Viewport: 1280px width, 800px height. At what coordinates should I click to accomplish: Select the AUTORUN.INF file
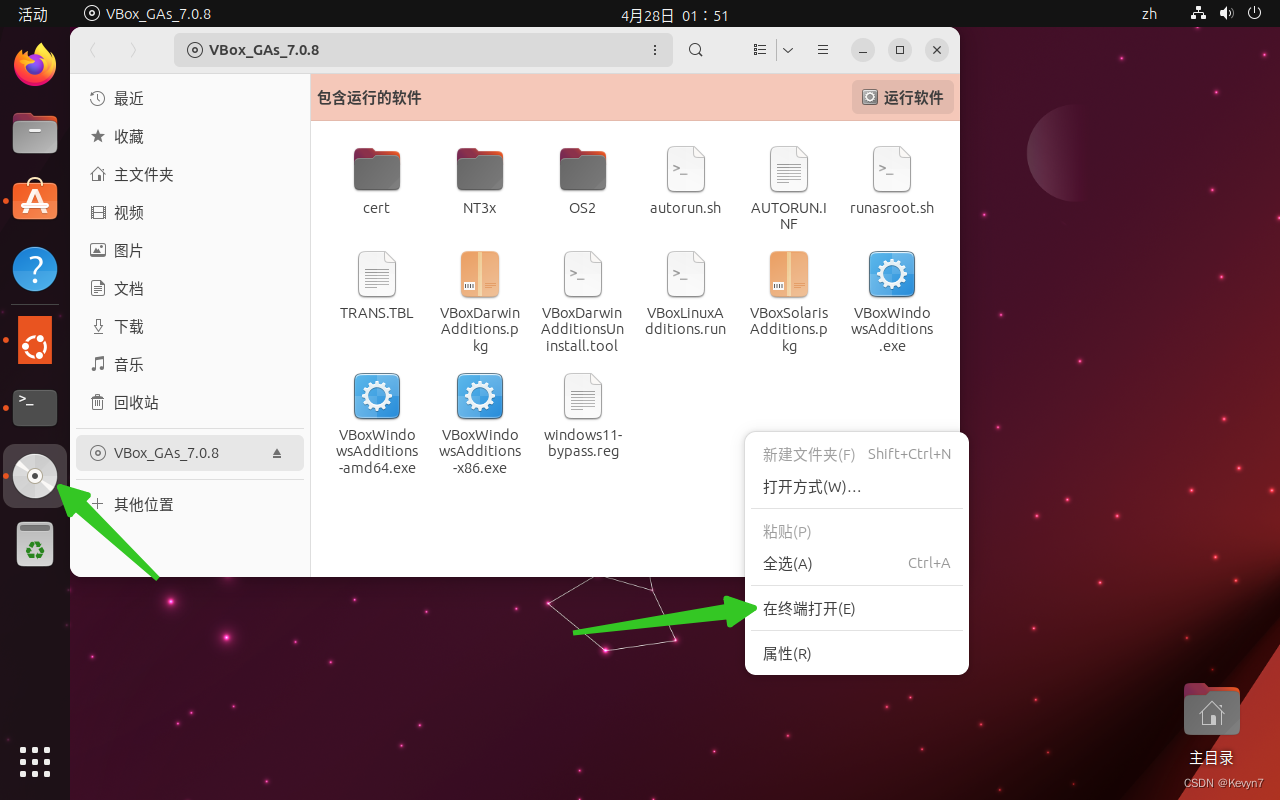coord(789,189)
